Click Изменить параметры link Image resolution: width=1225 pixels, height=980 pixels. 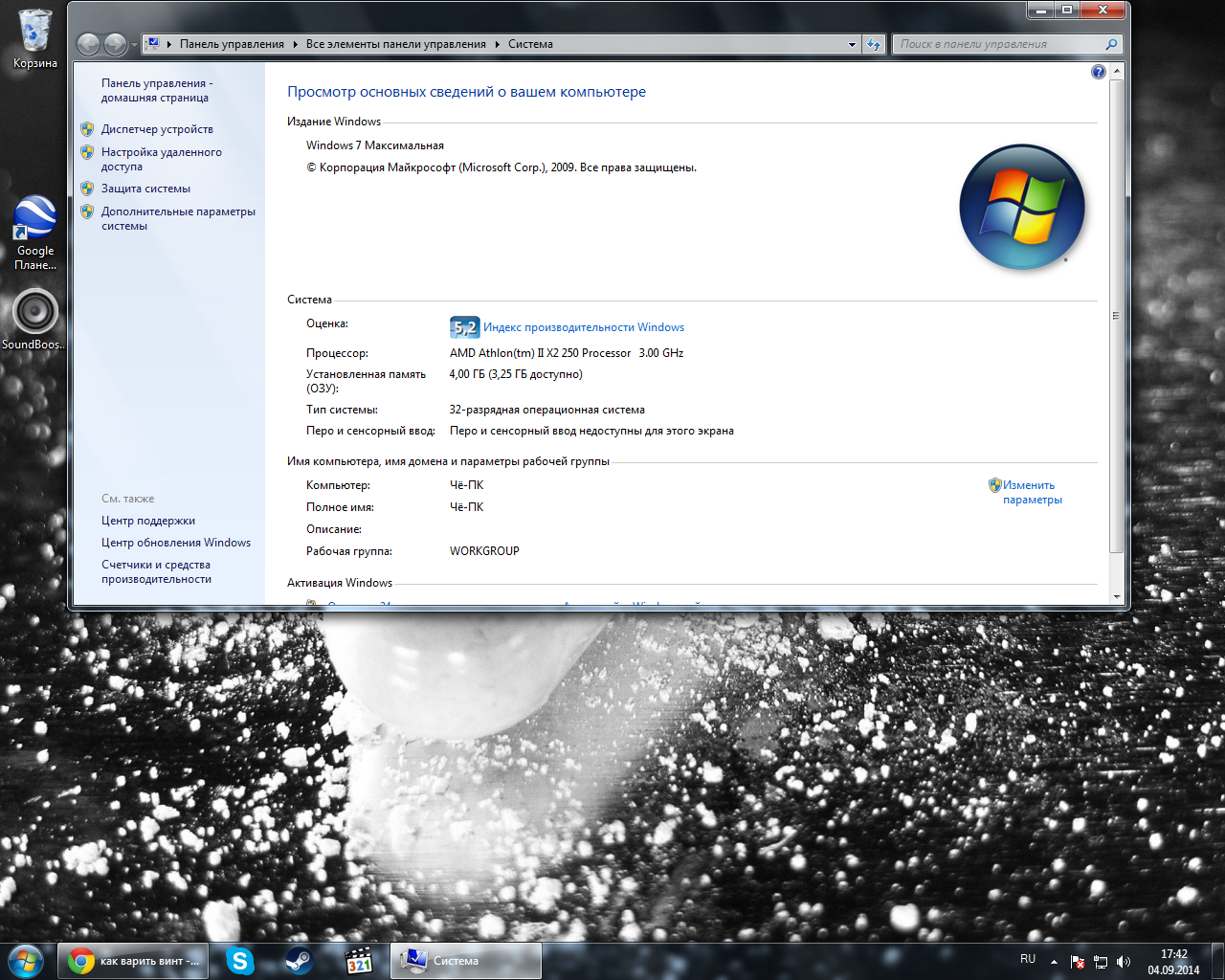click(1033, 492)
